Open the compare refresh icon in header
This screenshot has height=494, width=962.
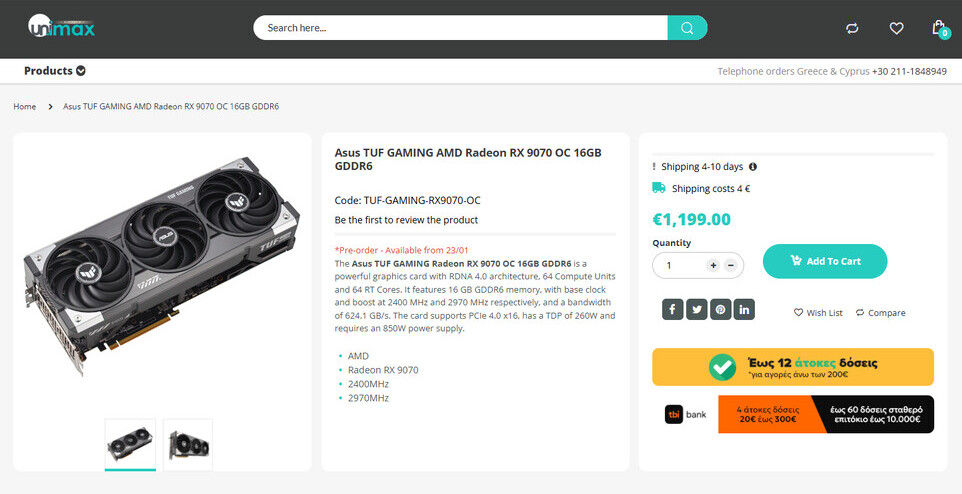(x=852, y=28)
